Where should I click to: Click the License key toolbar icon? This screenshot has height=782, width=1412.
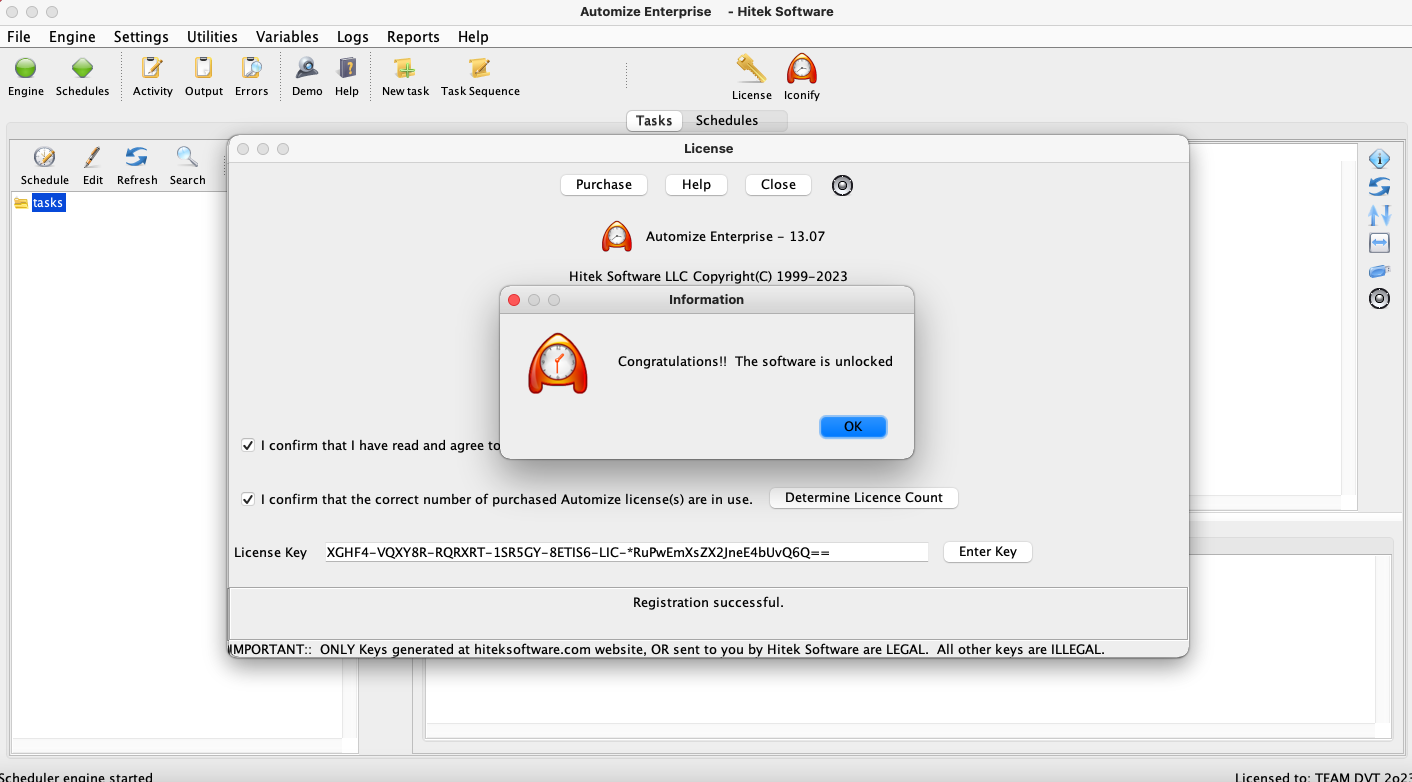pos(751,68)
